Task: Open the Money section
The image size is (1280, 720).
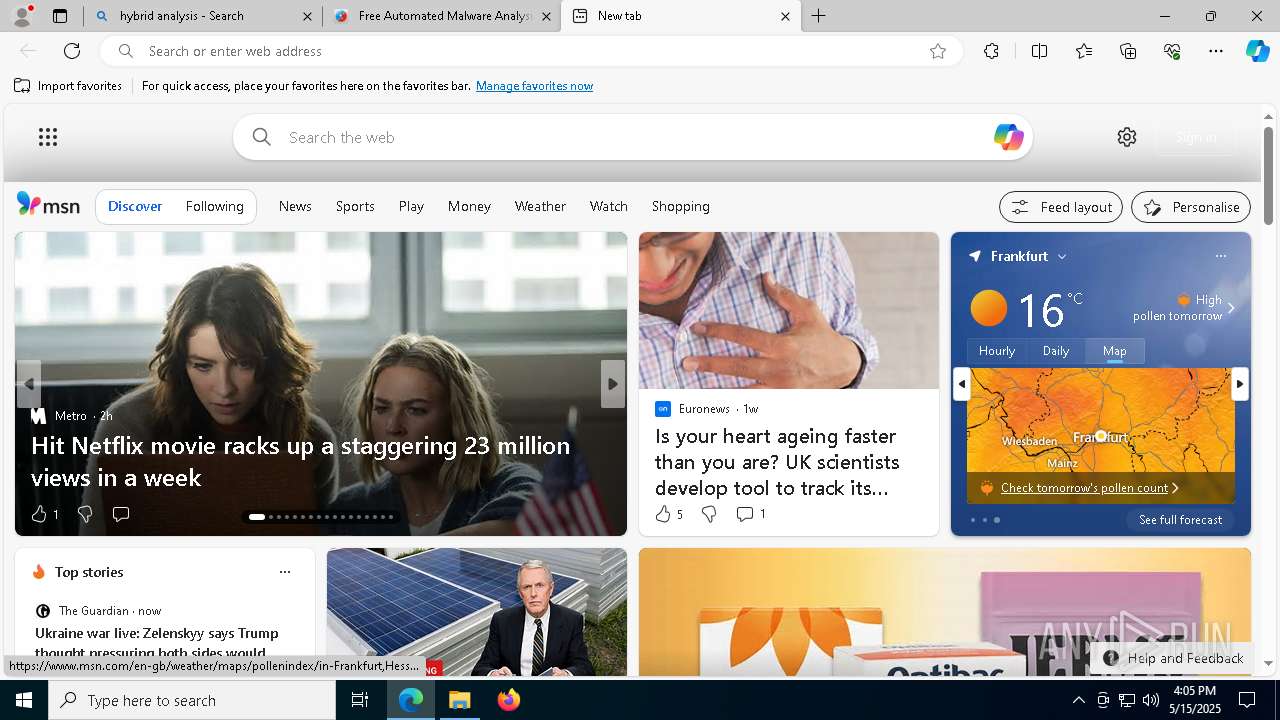Action: pos(469,206)
